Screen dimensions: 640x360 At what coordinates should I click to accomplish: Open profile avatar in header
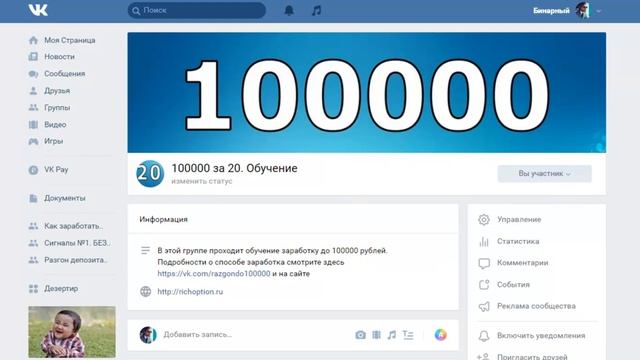click(582, 11)
